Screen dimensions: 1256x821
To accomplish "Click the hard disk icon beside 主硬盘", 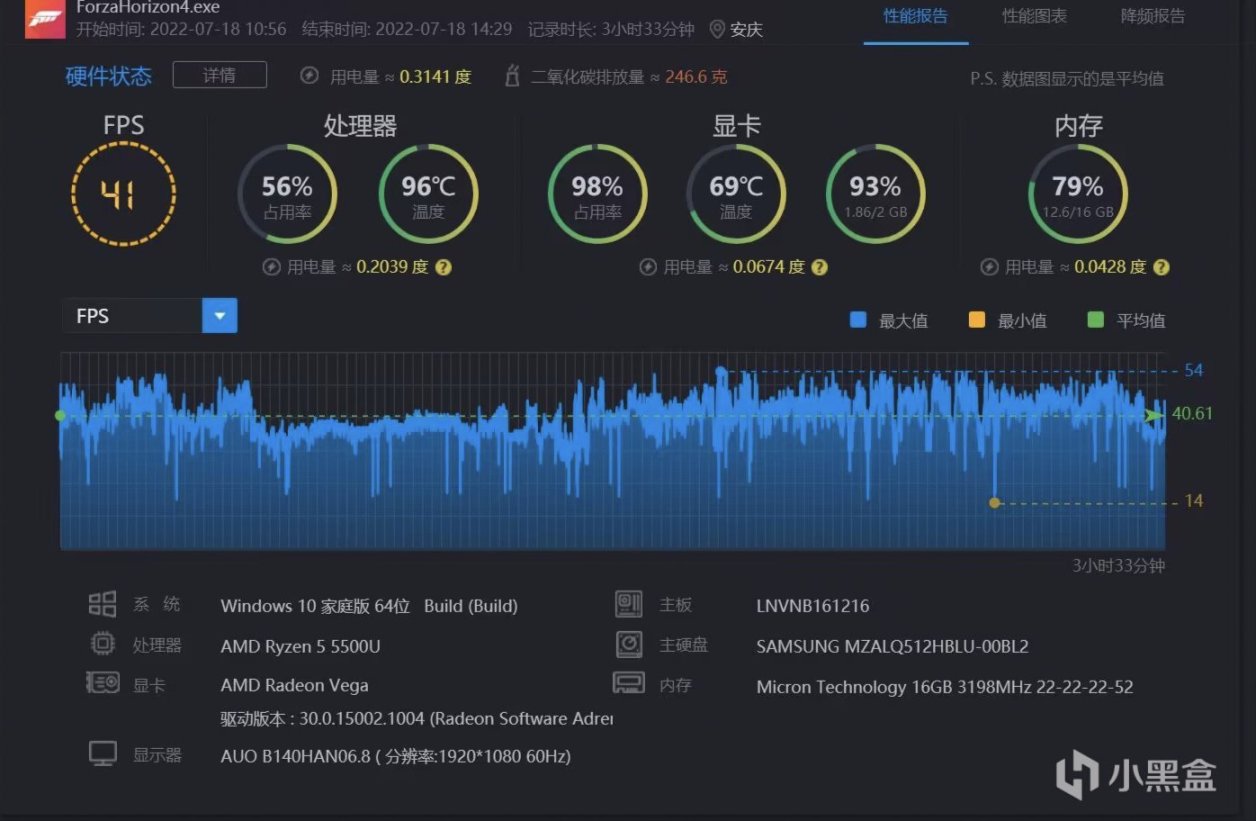I will [x=629, y=644].
